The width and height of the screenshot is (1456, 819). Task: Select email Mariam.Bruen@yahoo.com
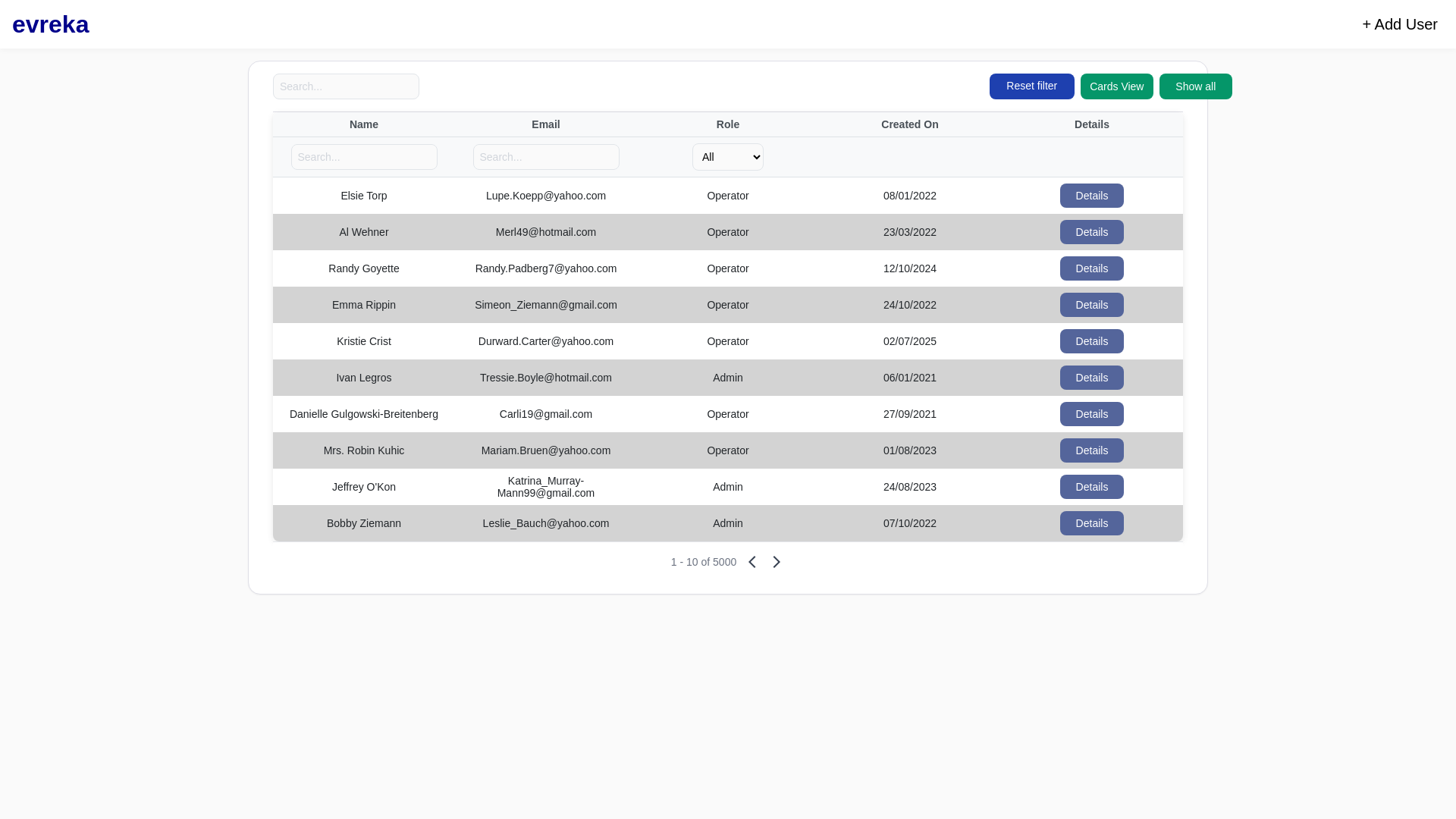pyautogui.click(x=546, y=450)
